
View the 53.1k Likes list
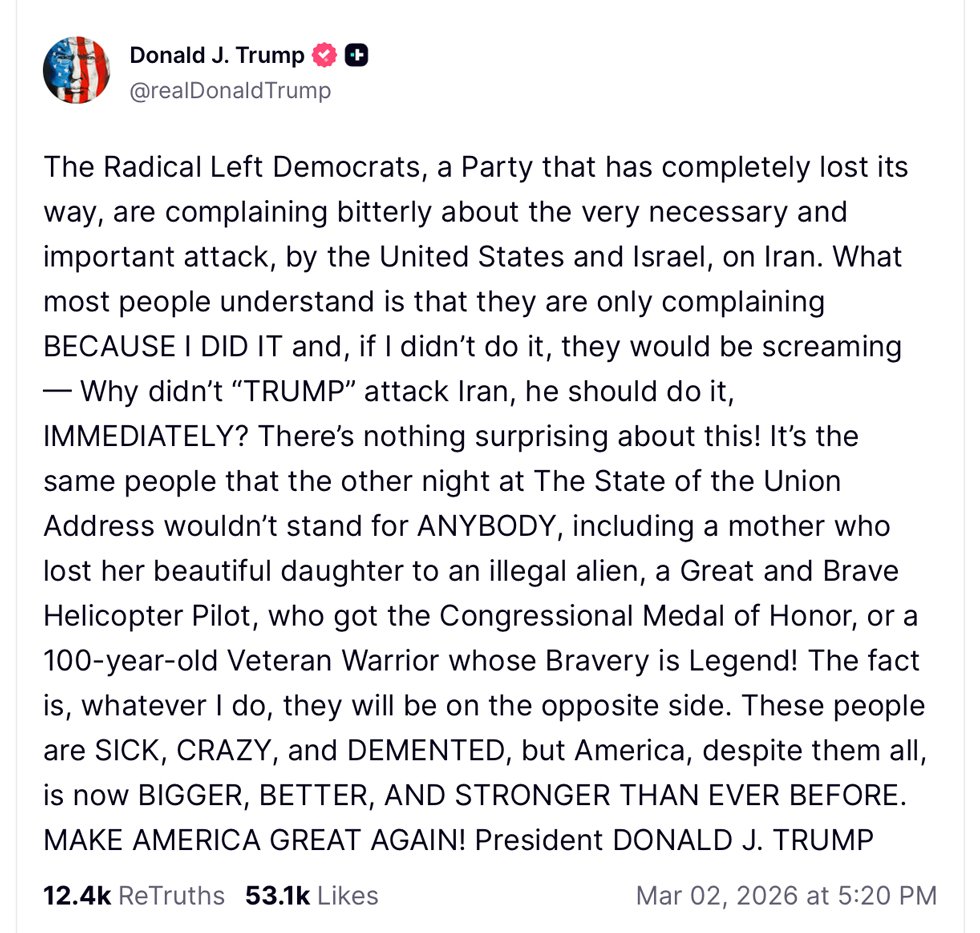pos(312,895)
